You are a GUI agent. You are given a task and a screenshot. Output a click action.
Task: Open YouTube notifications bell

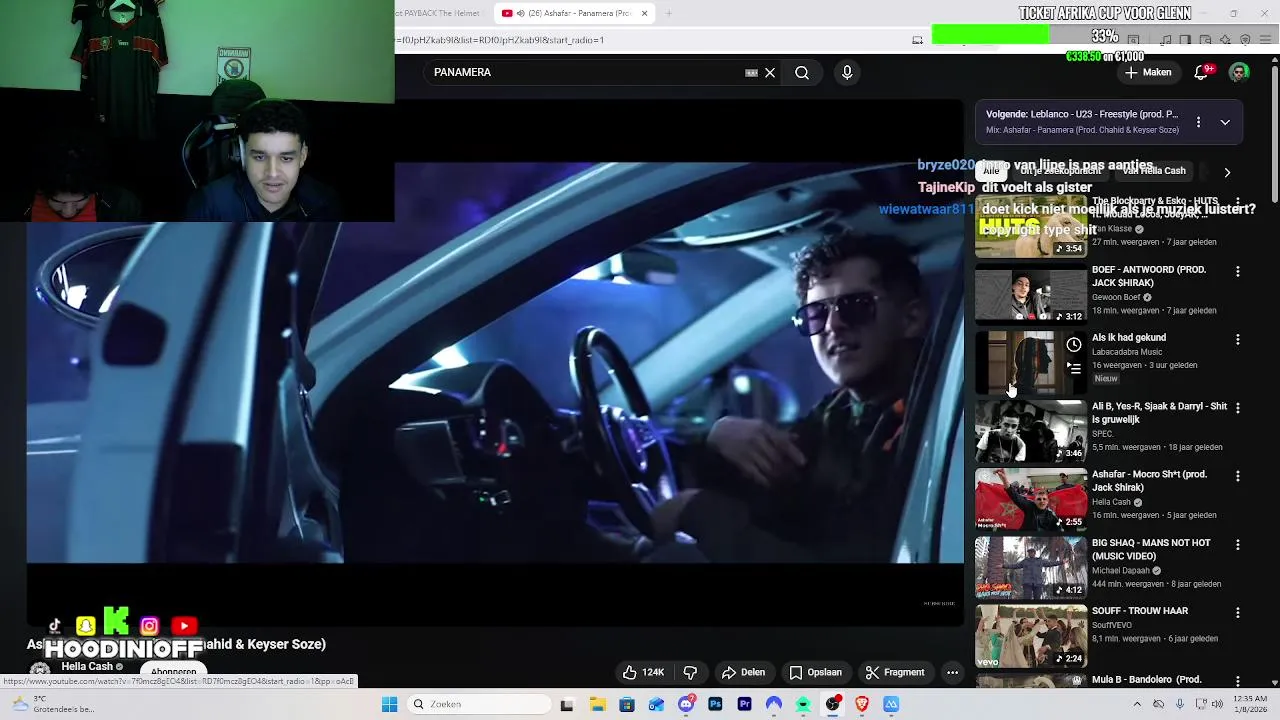[x=1202, y=72]
